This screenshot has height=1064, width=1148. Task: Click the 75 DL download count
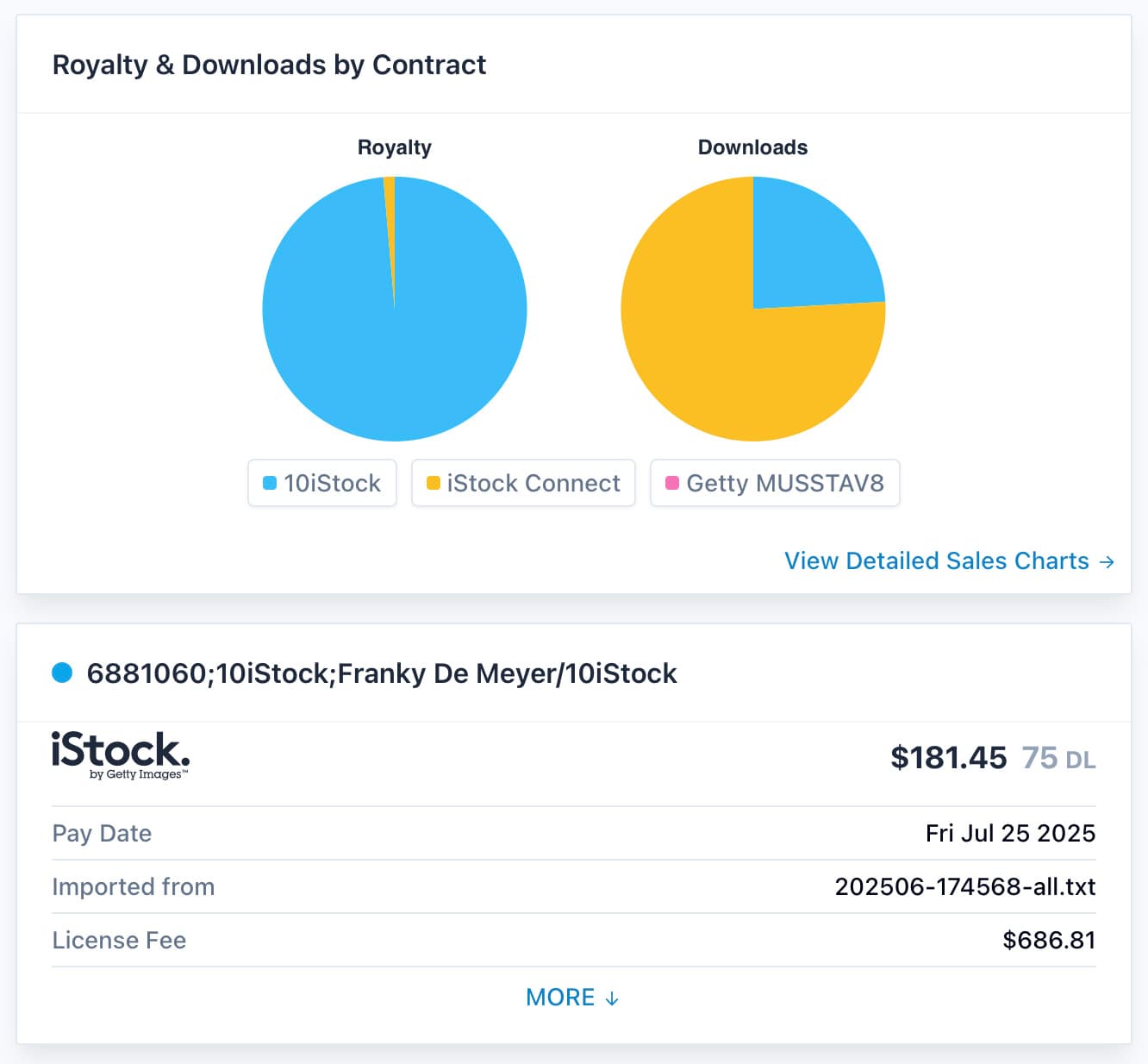[x=1058, y=759]
